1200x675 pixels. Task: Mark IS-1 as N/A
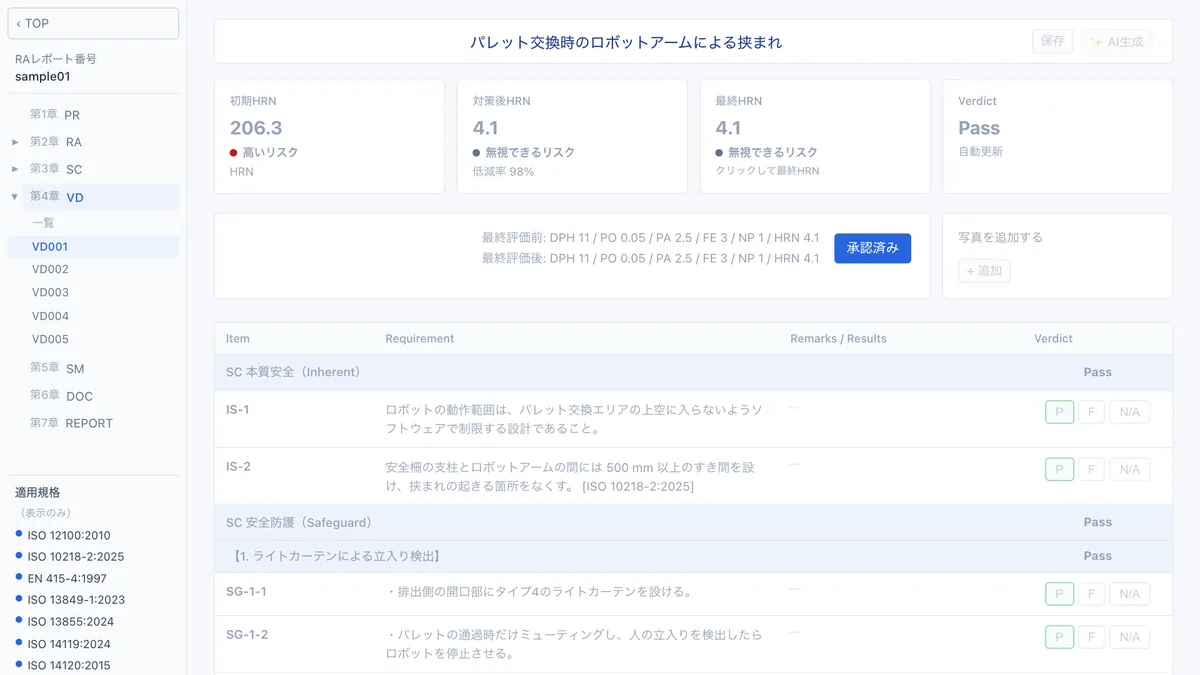(1129, 412)
